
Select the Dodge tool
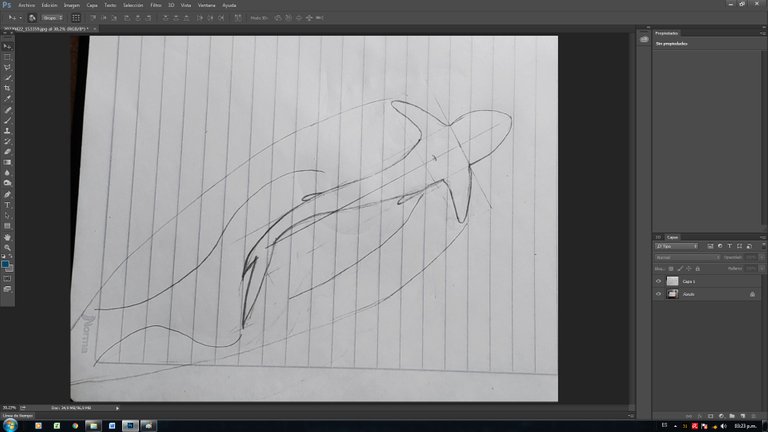[x=7, y=183]
